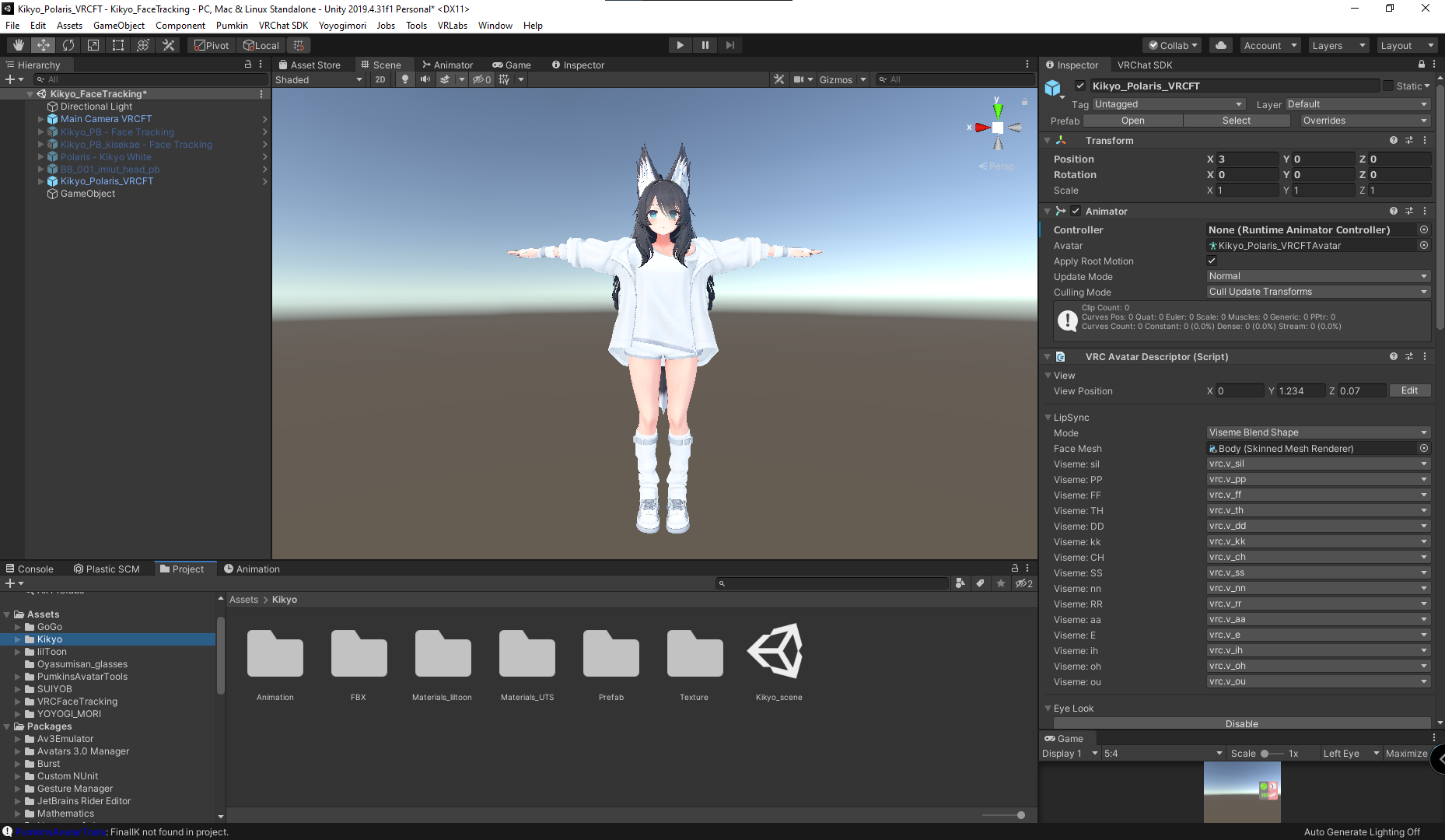Screen dimensions: 1445x840
Task: Toggle scene audio speaker icon
Action: 425,79
